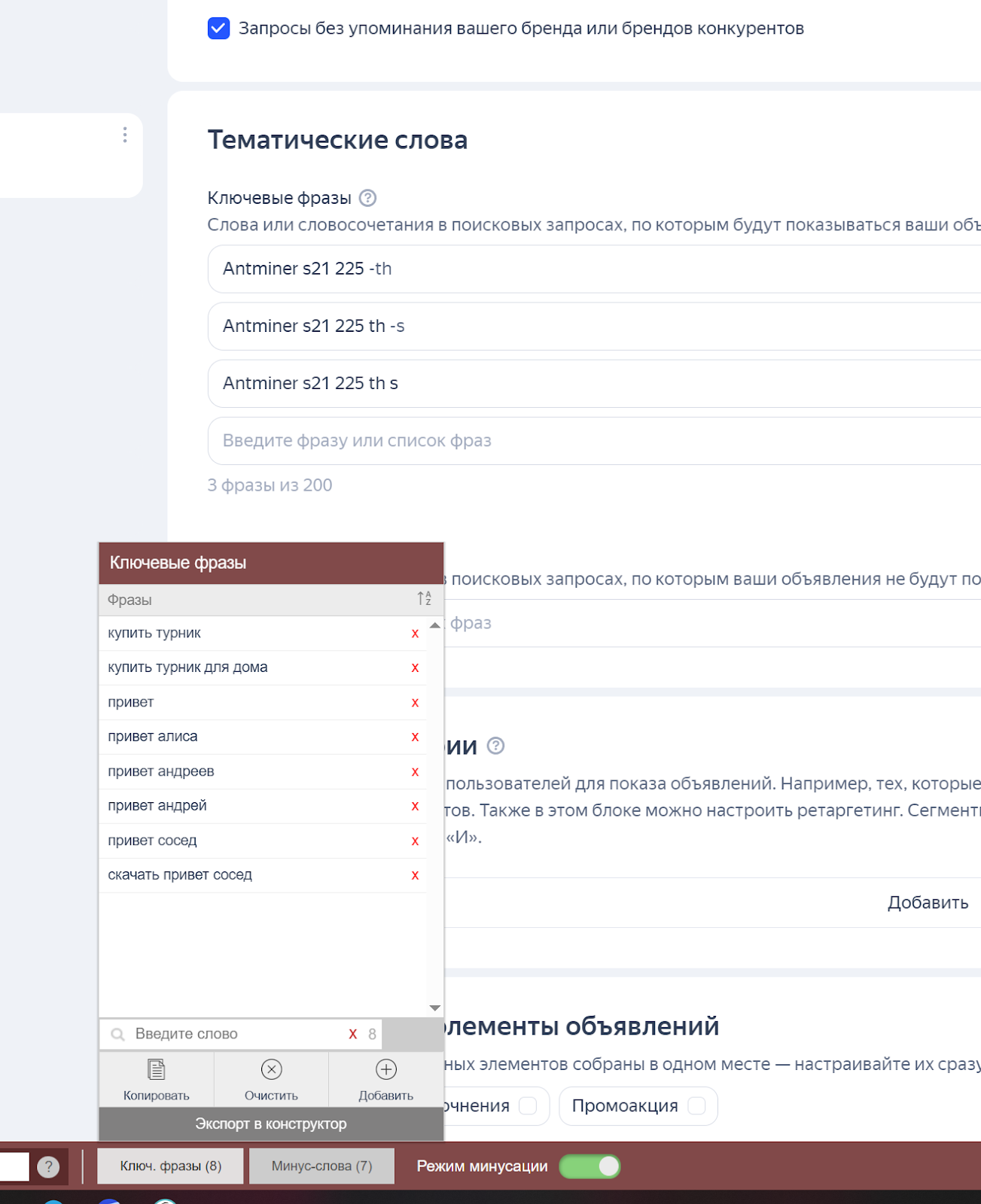Click the sort A-Z icon in phrases header
The height and width of the screenshot is (1204, 981).
424,599
